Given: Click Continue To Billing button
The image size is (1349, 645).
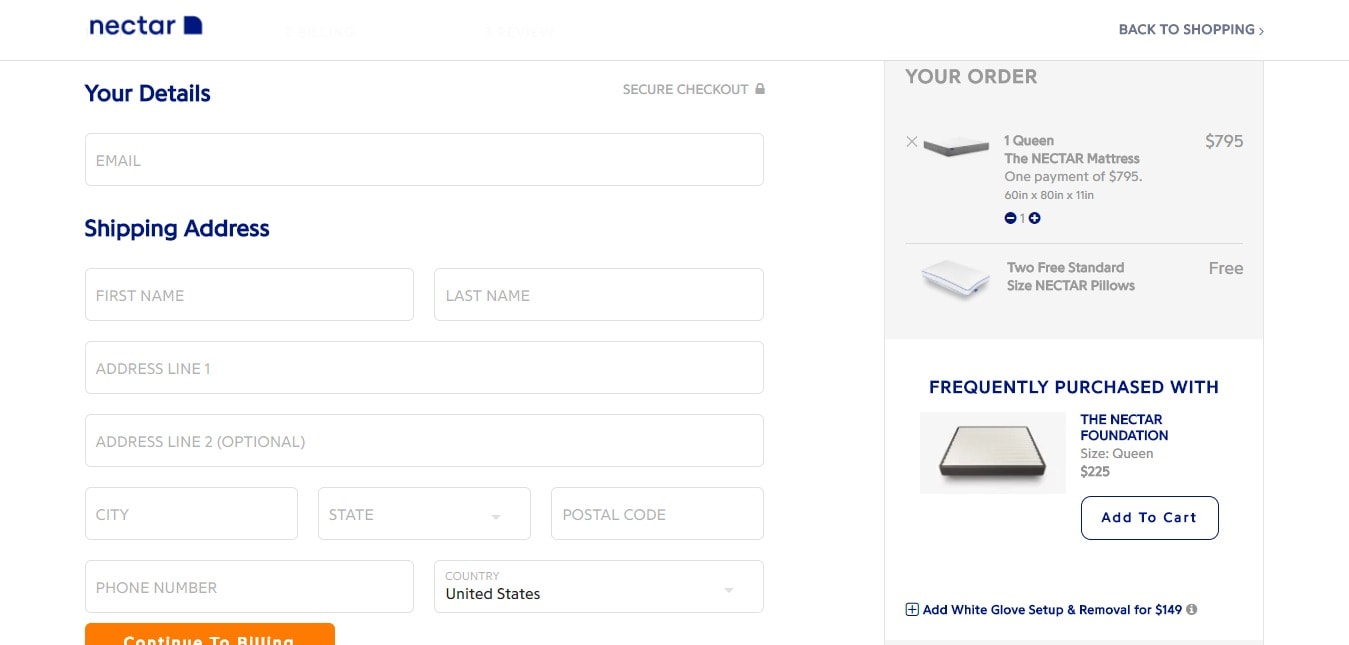Looking at the screenshot, I should click(x=210, y=634).
